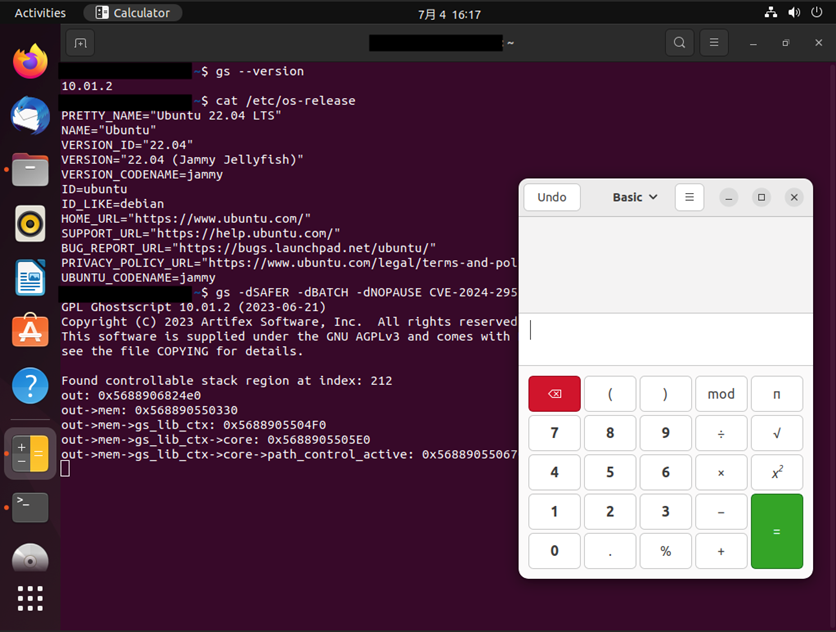836x632 pixels.
Task: Click the mod button
Action: coord(721,394)
